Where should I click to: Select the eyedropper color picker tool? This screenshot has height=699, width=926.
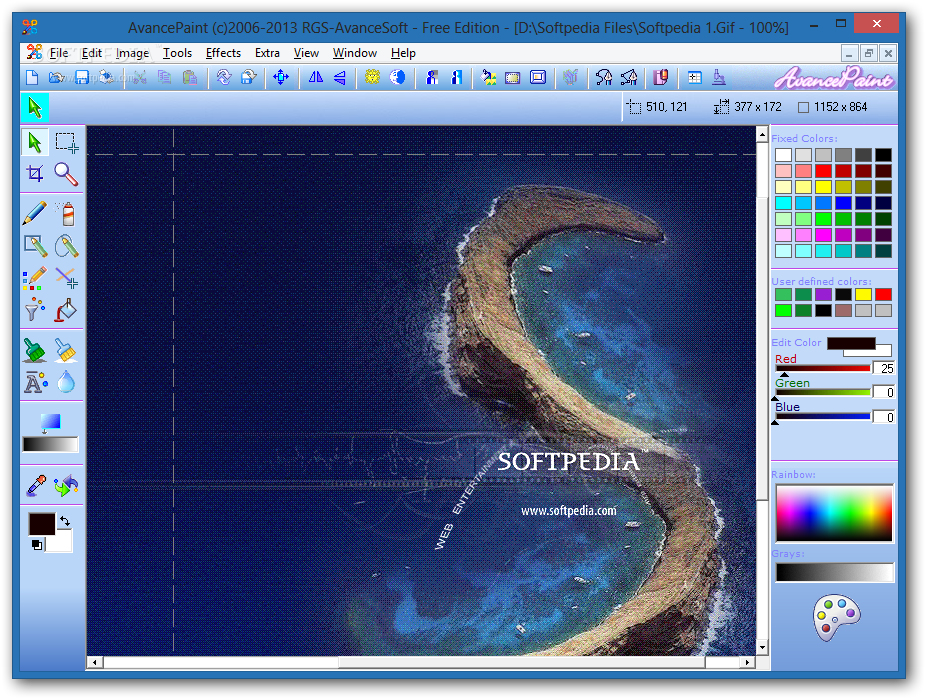pyautogui.click(x=36, y=485)
